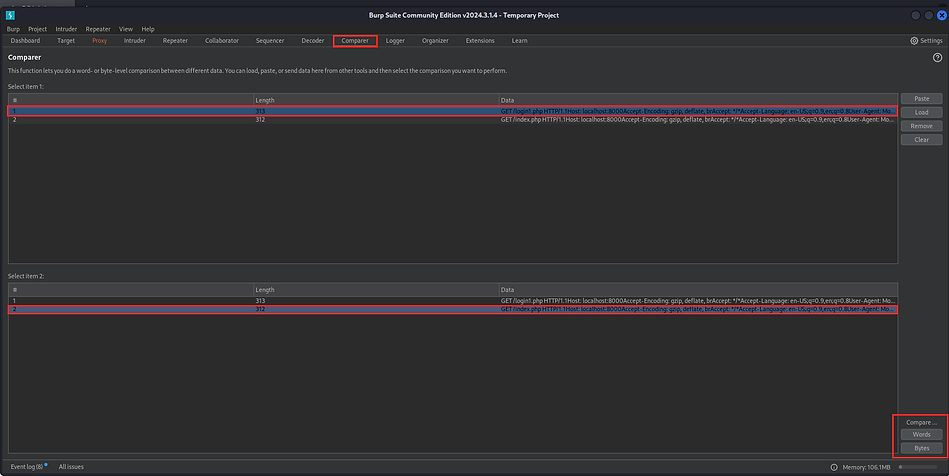Click Memory: 106.1MB status text
The width and height of the screenshot is (949, 476).
click(x=866, y=467)
